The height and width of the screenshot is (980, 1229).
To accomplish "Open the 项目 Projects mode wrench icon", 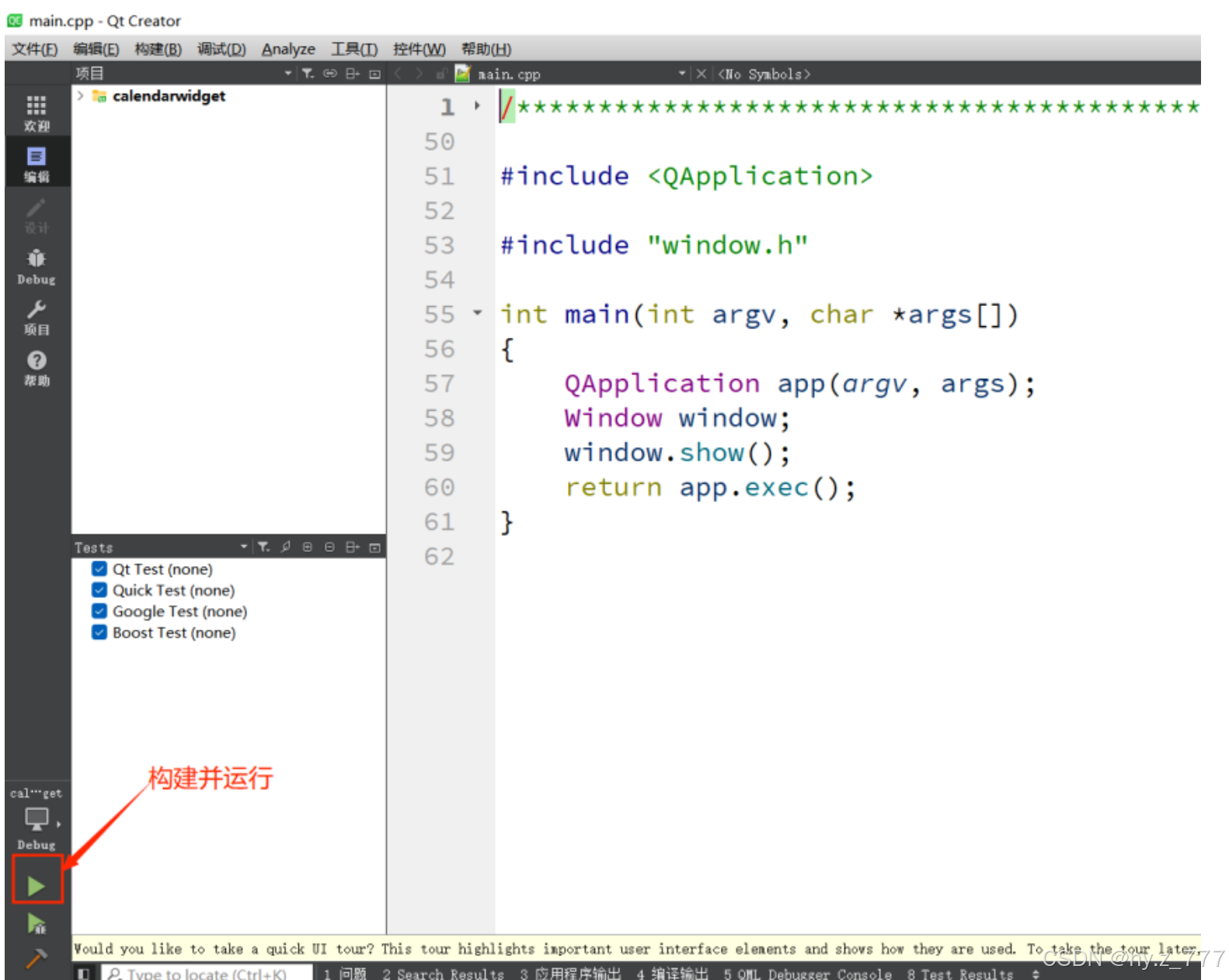I will (37, 318).
